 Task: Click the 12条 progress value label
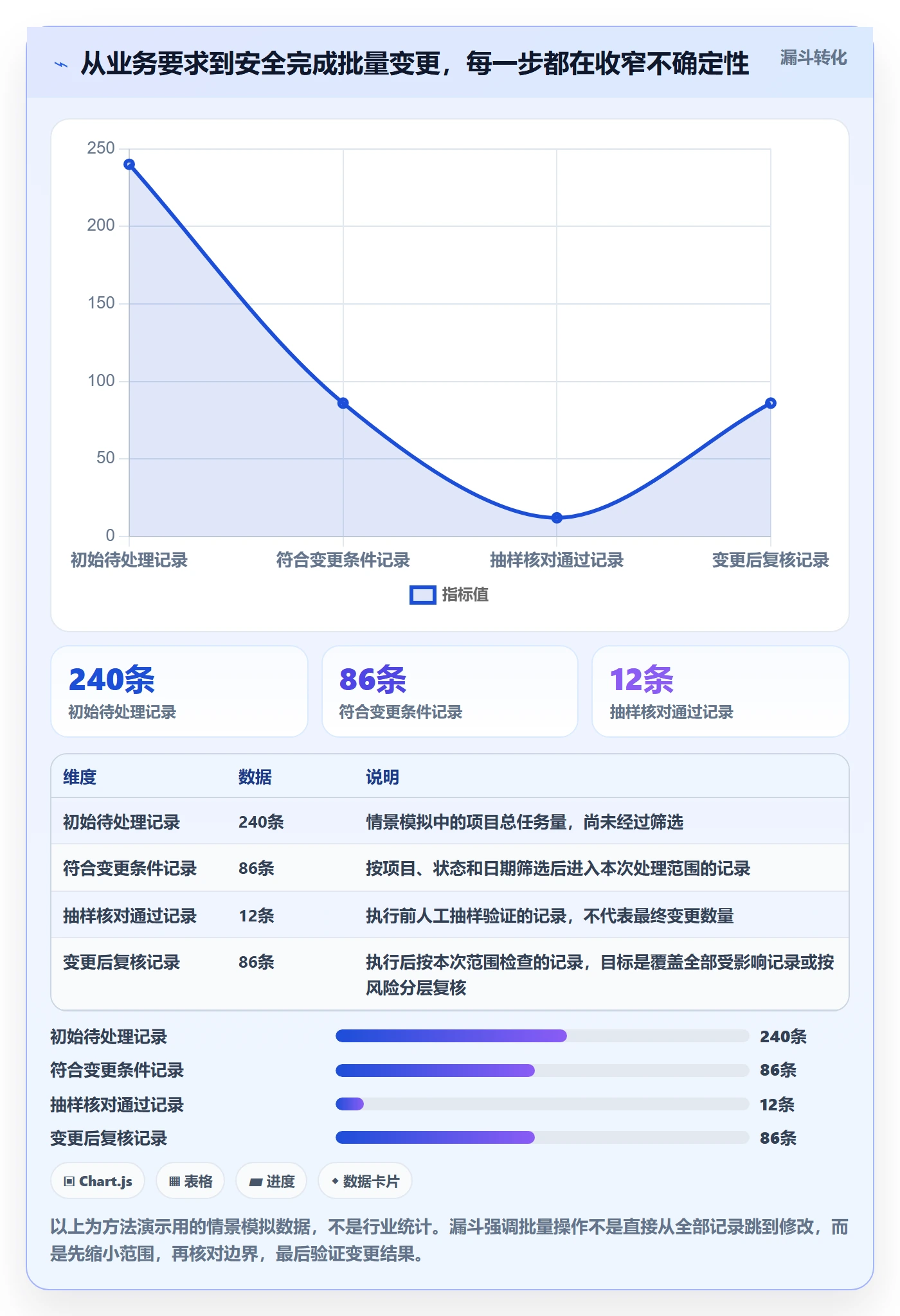click(777, 1105)
